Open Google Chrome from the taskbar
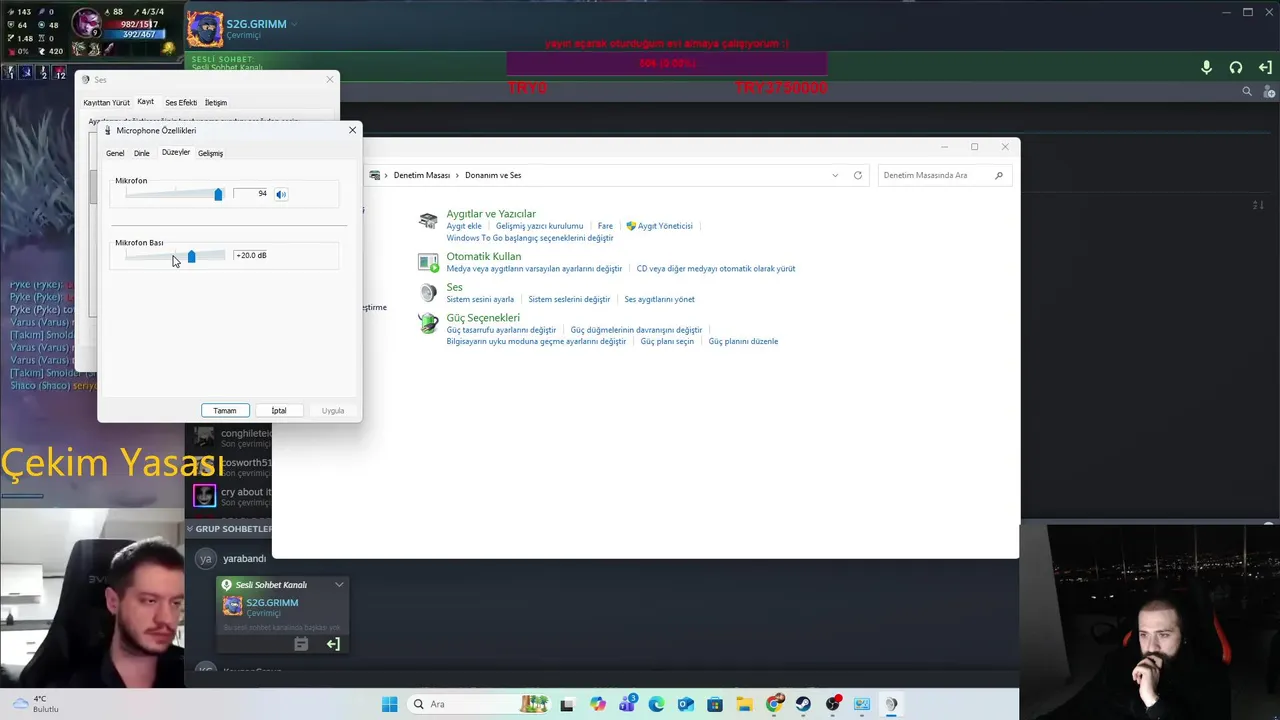 tap(774, 704)
